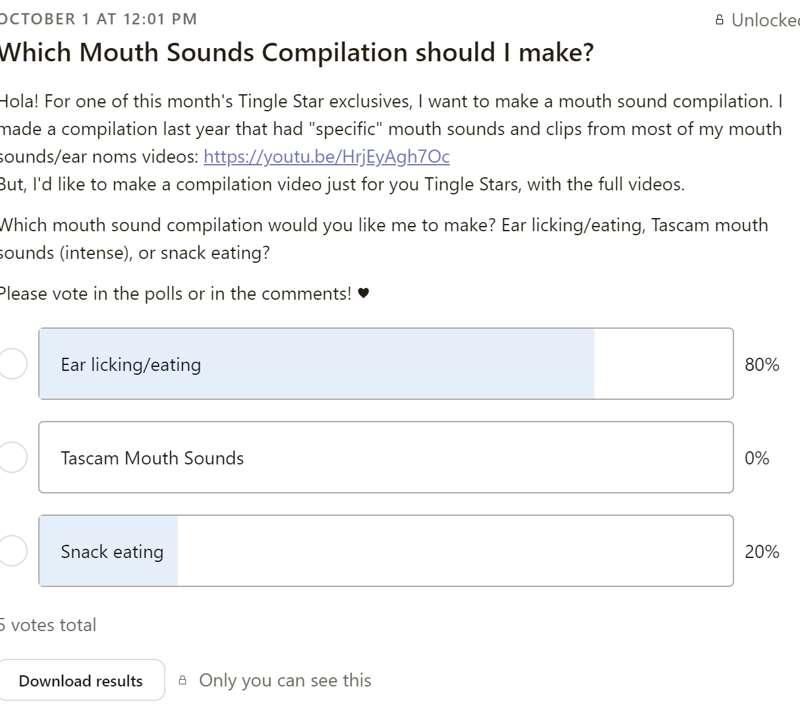Select the Snack eating radio button
800x726 pixels.
(x=12, y=551)
